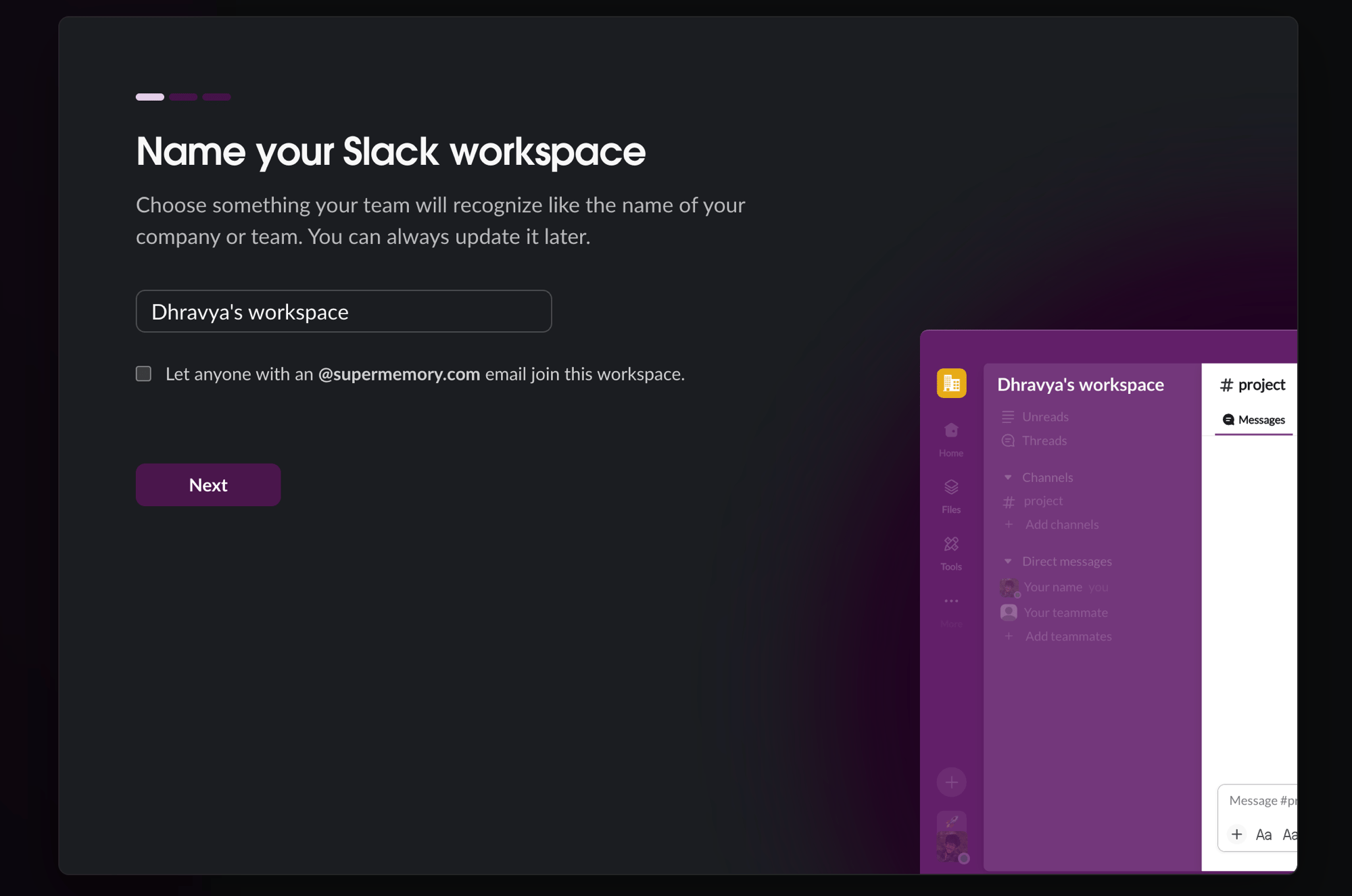This screenshot has height=896, width=1352.
Task: Click the Your teammate row text
Action: (x=1065, y=612)
